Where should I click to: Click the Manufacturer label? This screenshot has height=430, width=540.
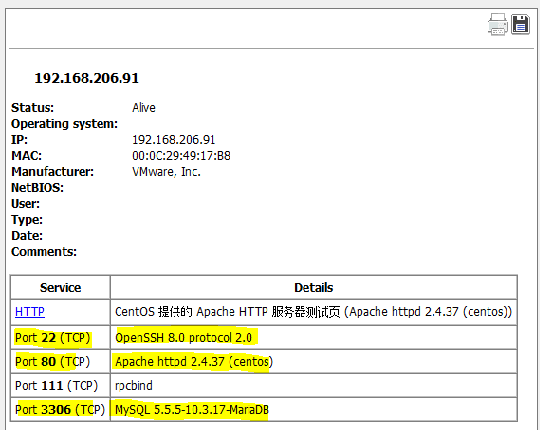(x=52, y=171)
